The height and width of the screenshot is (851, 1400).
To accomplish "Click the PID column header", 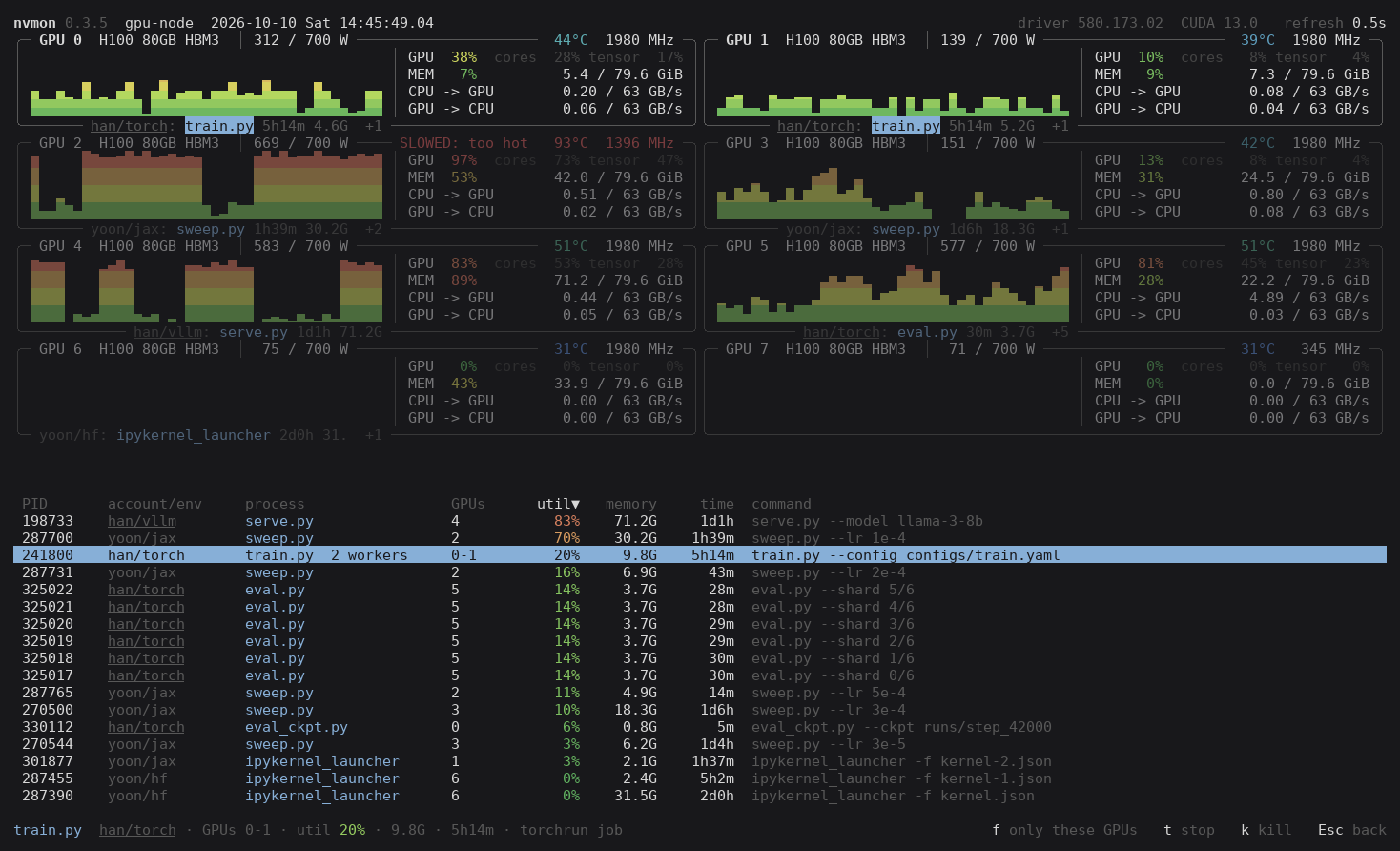I will click(34, 504).
